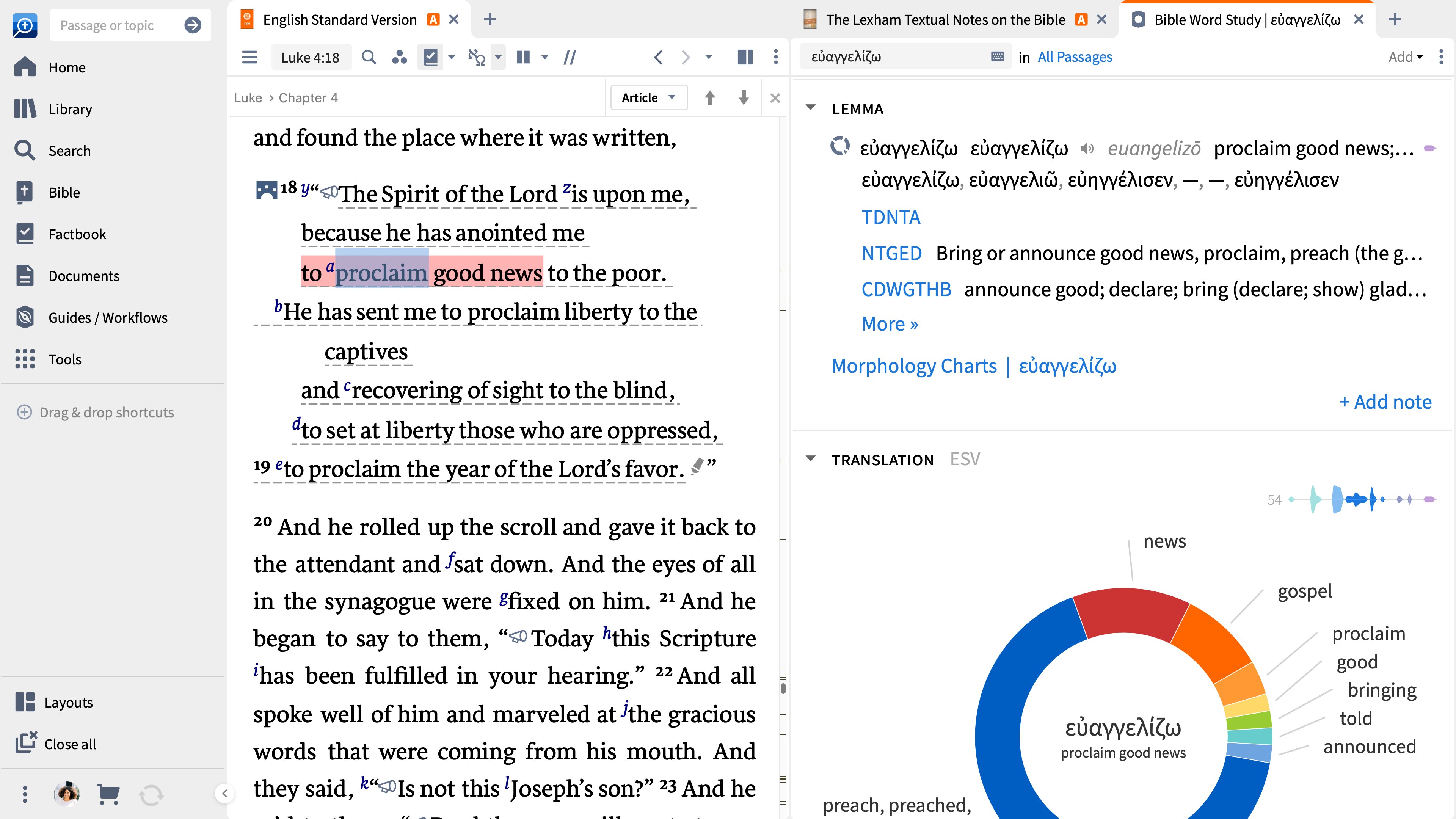
Task: Click the Luke 4:18 reference box
Action: [x=310, y=57]
